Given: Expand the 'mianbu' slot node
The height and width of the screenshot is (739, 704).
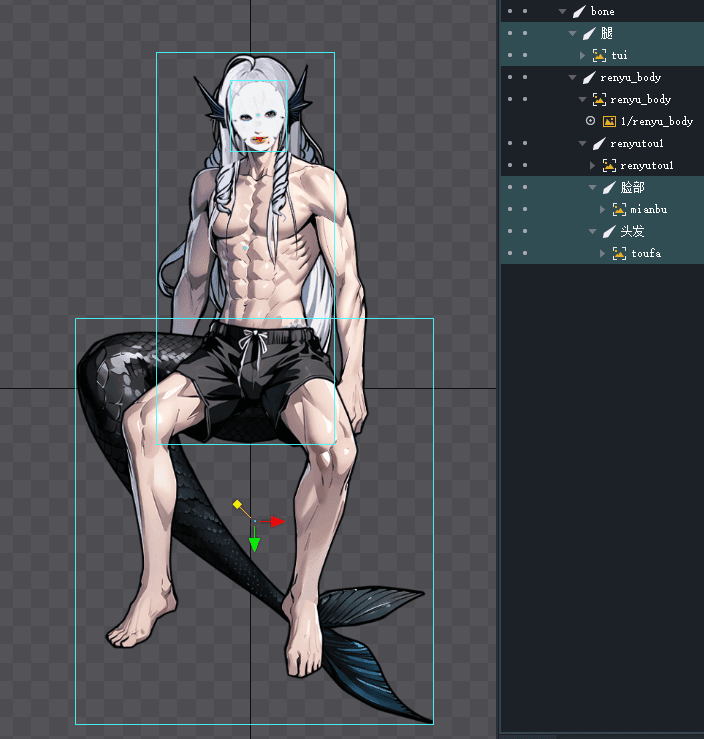Looking at the screenshot, I should point(603,209).
